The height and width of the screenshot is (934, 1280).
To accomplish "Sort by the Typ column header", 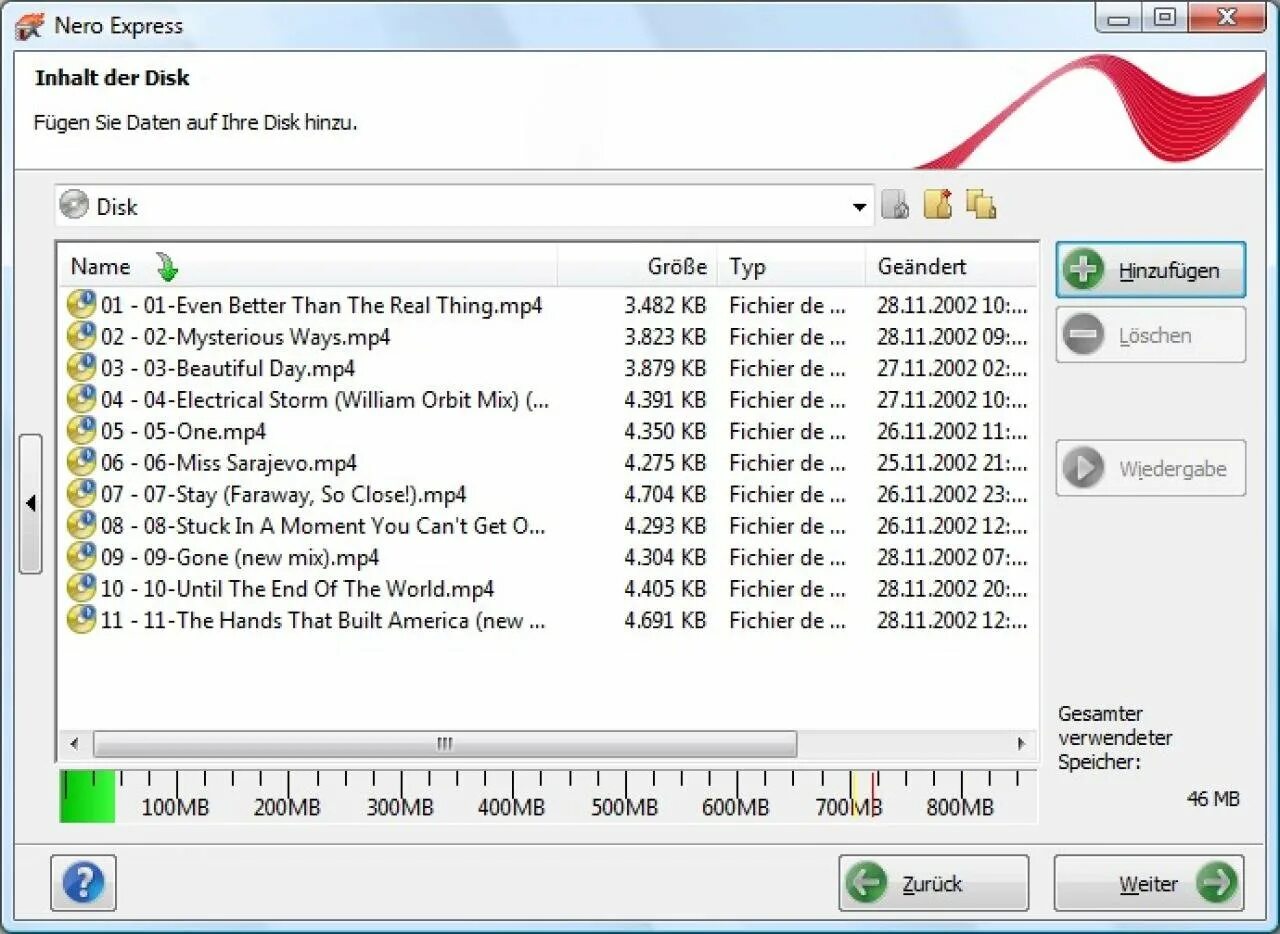I will pos(791,267).
